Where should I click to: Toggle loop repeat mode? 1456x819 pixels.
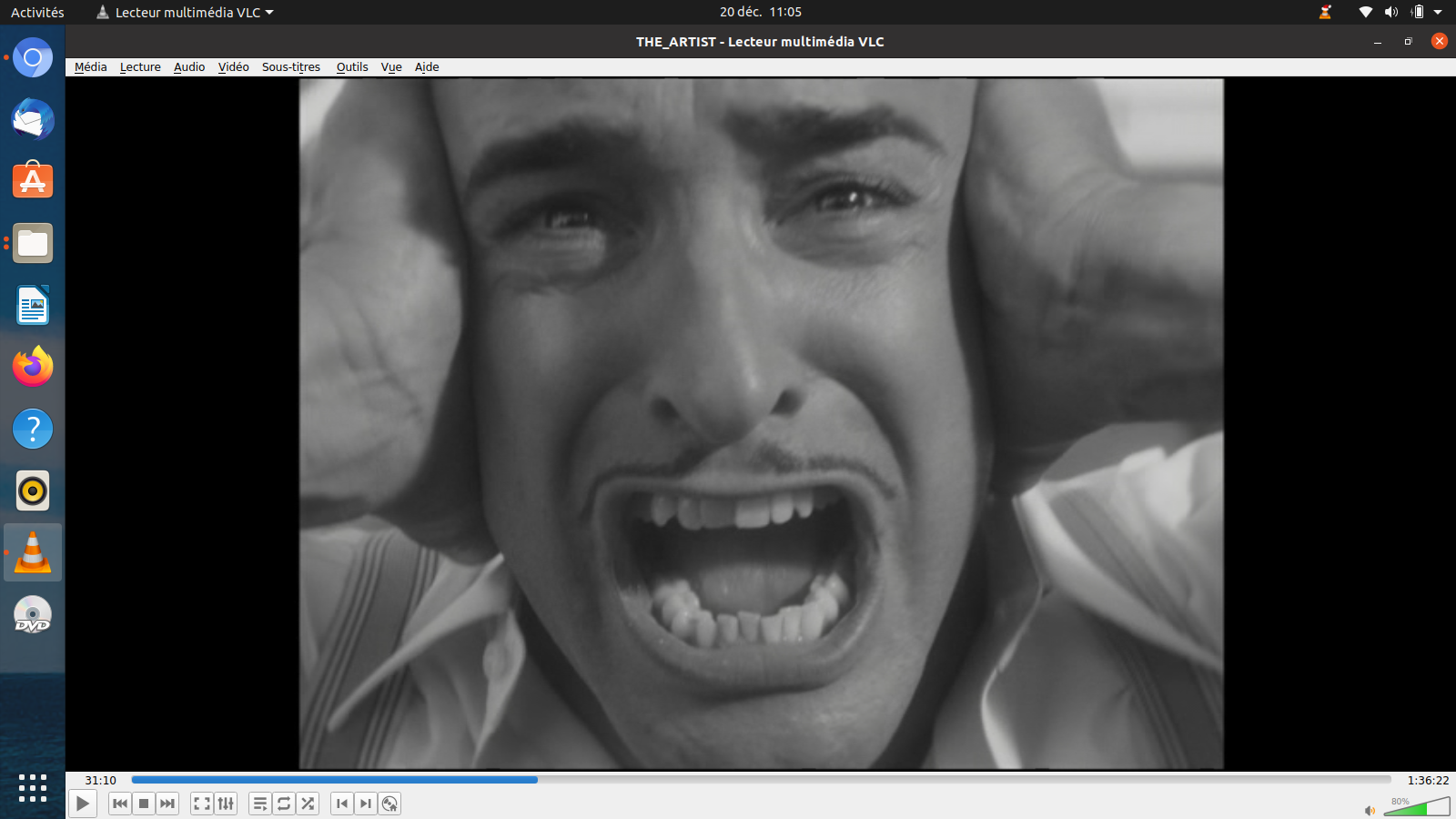pos(284,804)
